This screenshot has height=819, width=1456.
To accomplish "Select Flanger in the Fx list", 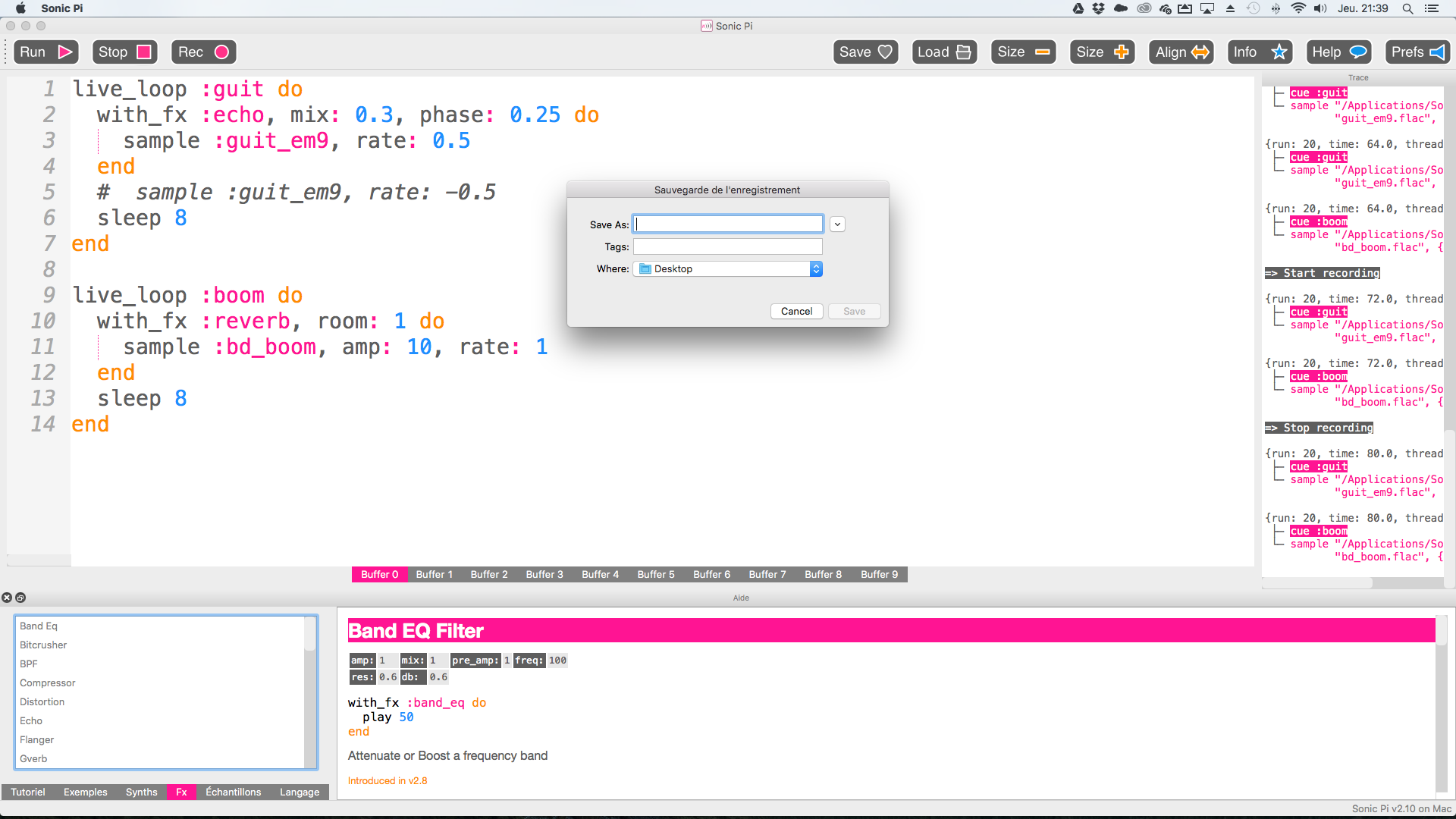I will pyautogui.click(x=160, y=739).
